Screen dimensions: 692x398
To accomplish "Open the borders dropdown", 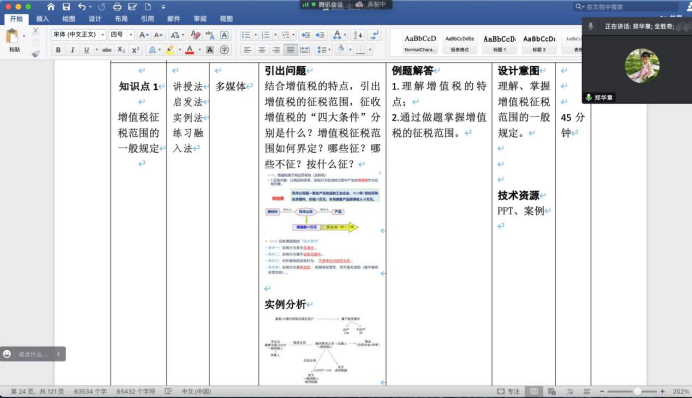I will pyautogui.click(x=370, y=50).
